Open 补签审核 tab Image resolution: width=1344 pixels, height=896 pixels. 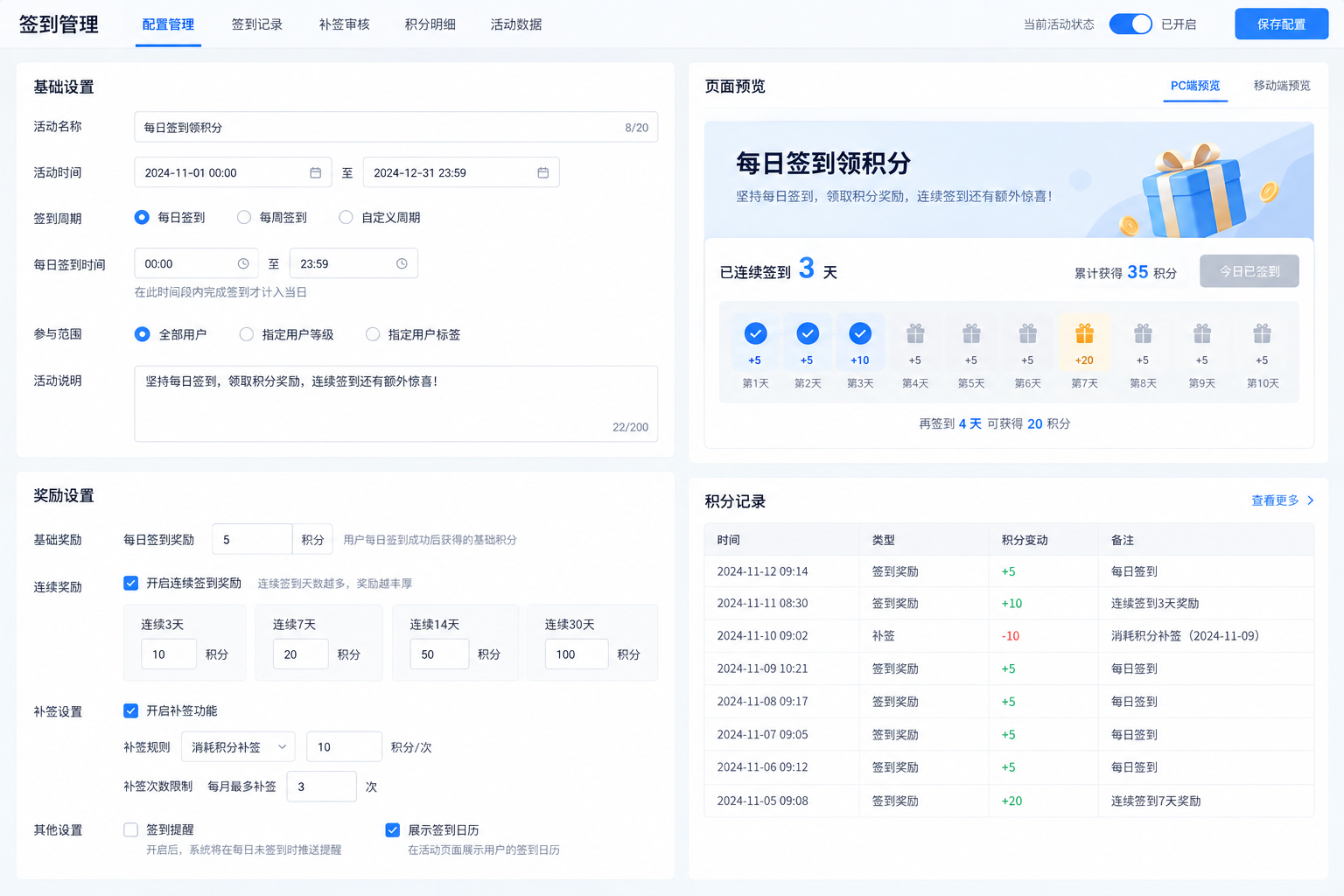pos(345,24)
